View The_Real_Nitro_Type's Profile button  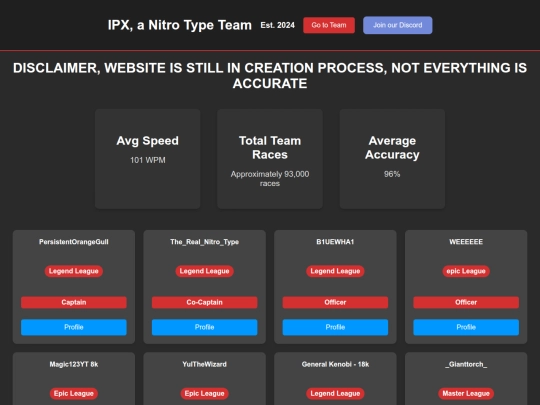[205, 327]
